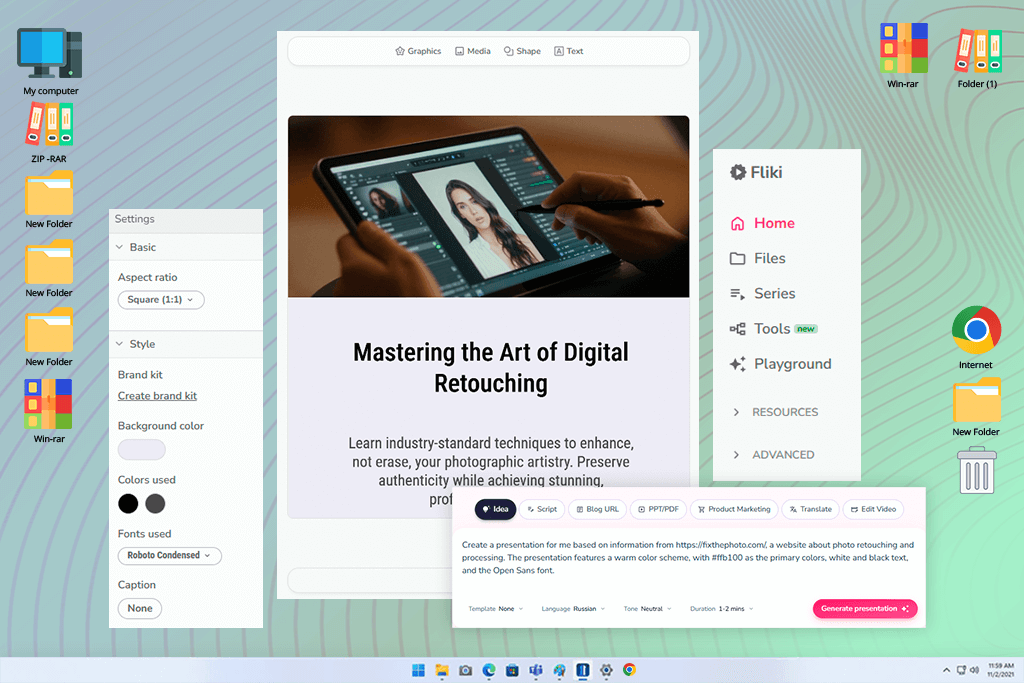Select the Win-rar icon on the left
The width and height of the screenshot is (1024, 683).
(49, 411)
